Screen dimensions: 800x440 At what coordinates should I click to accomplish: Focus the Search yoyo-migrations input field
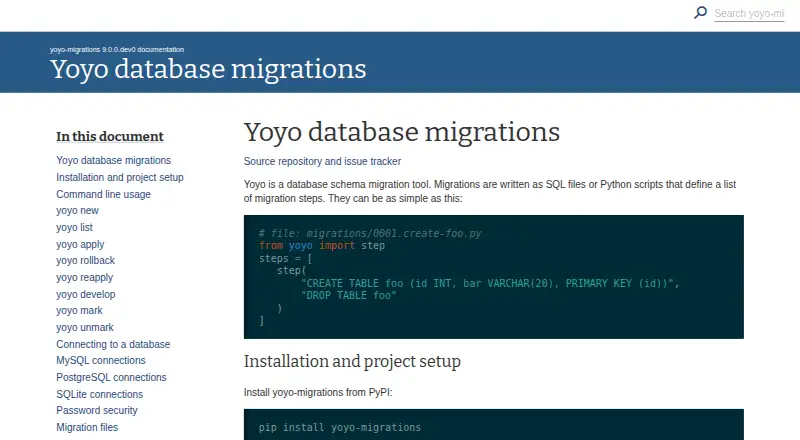tap(749, 13)
